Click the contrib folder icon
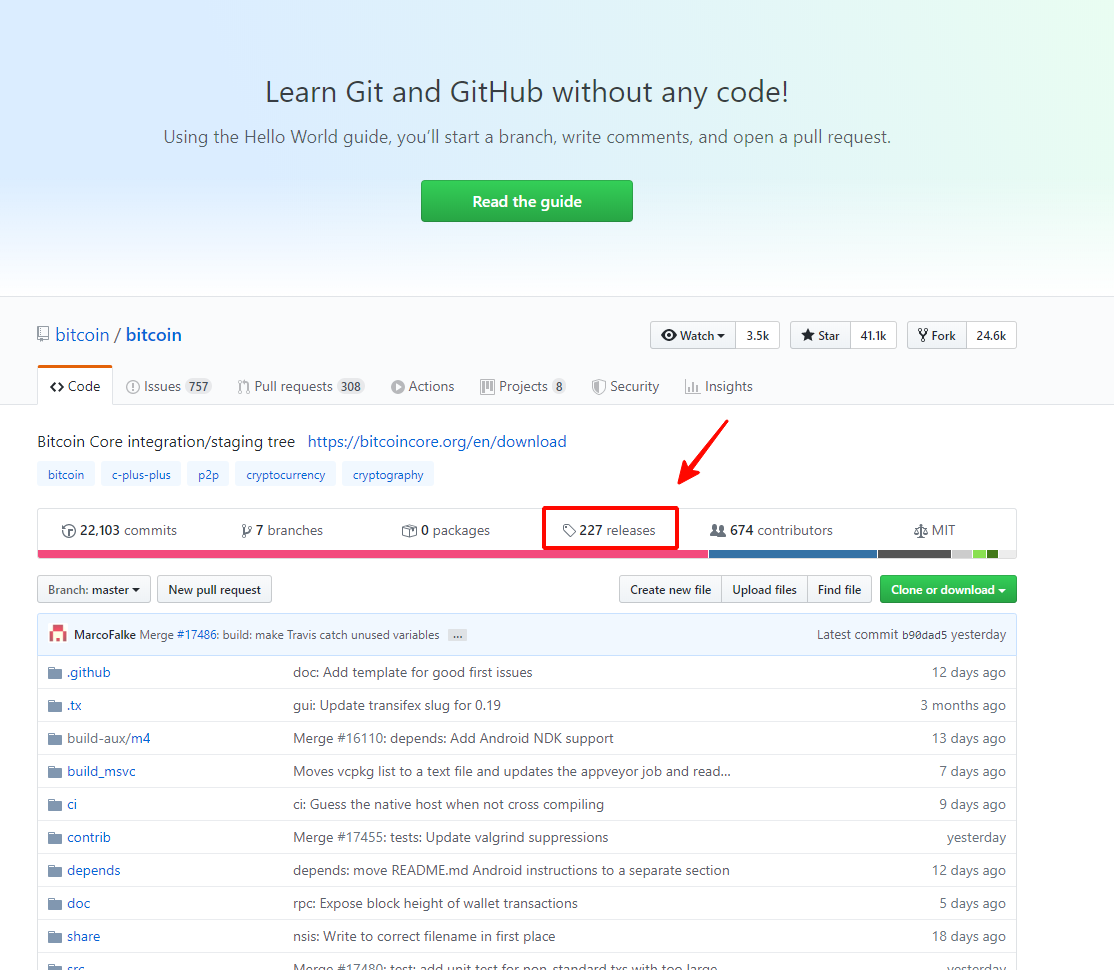This screenshot has width=1114, height=970. coord(55,838)
